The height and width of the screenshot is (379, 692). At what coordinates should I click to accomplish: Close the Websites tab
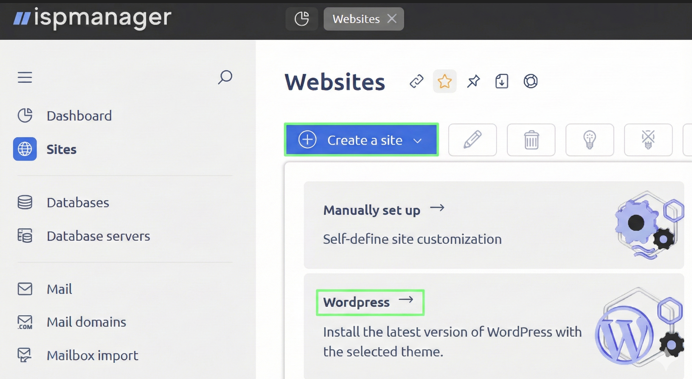tap(391, 19)
